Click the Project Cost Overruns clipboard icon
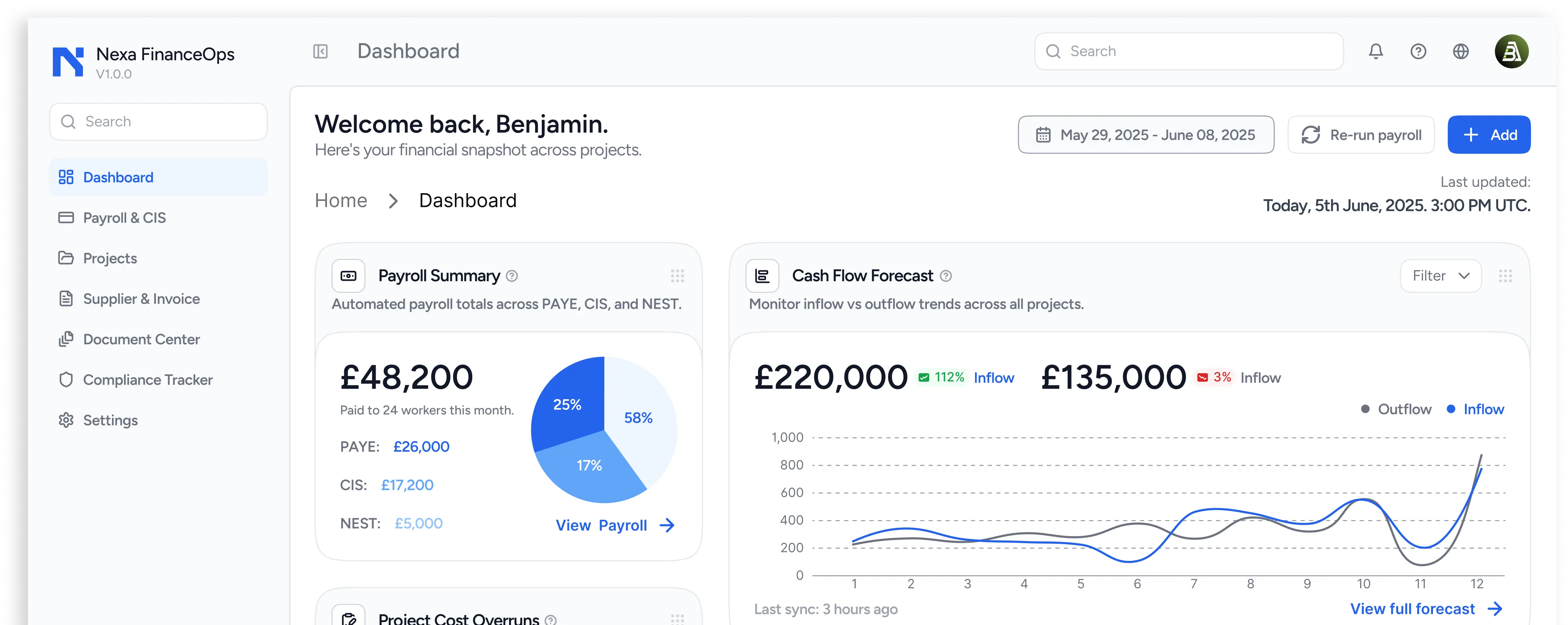The image size is (1568, 625). coord(348,617)
